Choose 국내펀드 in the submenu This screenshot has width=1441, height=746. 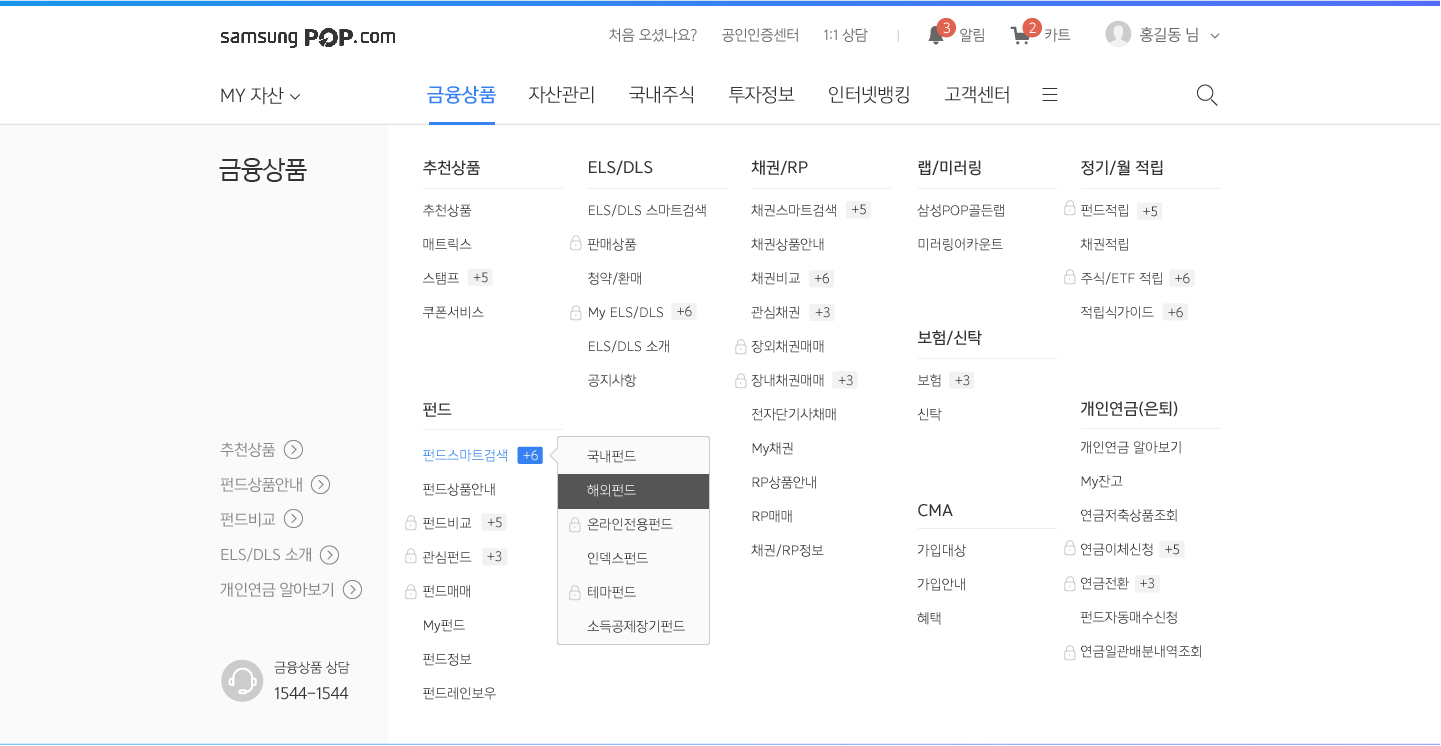coord(633,456)
